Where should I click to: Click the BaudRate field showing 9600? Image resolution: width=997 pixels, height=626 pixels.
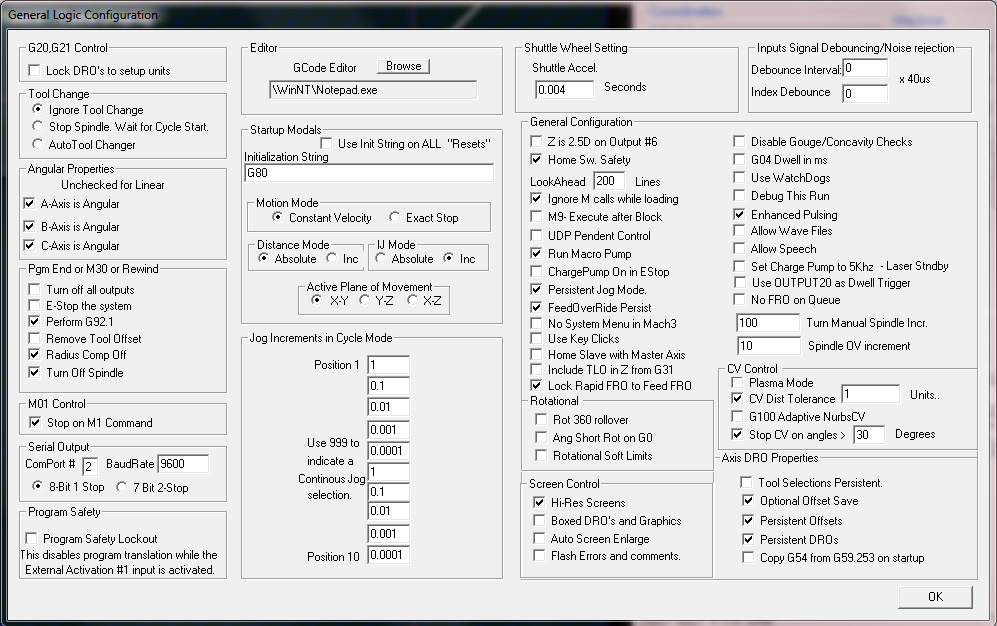[183, 464]
